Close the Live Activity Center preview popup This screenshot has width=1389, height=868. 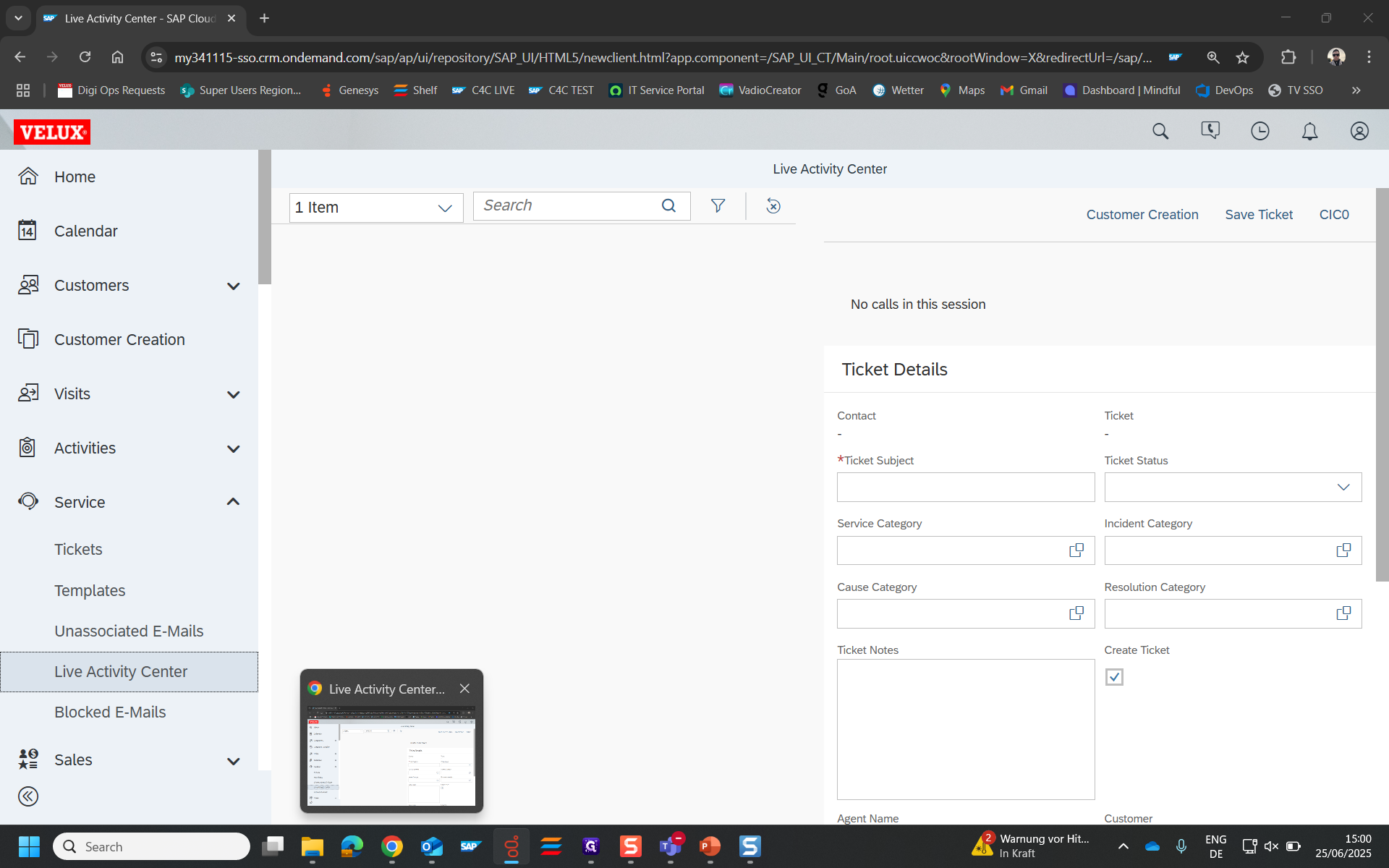pyautogui.click(x=464, y=689)
